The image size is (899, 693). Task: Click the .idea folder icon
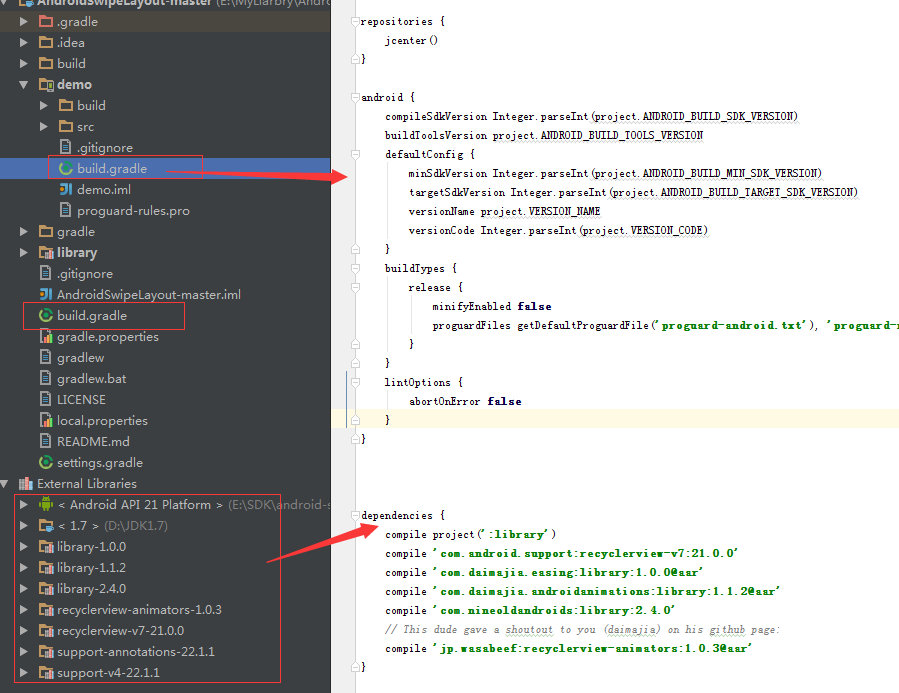coord(46,42)
